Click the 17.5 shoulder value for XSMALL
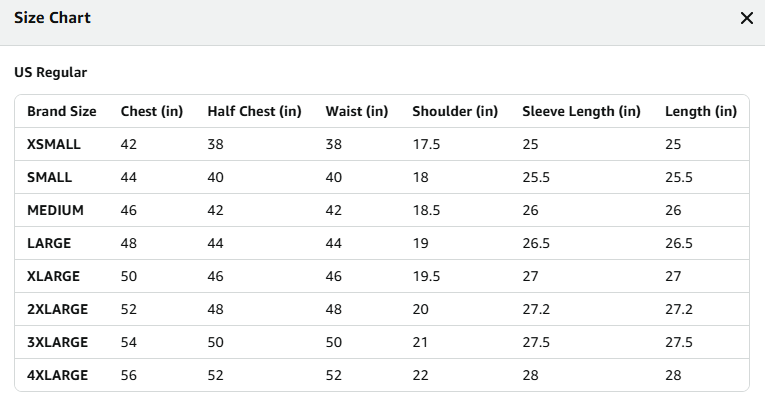 pos(426,144)
